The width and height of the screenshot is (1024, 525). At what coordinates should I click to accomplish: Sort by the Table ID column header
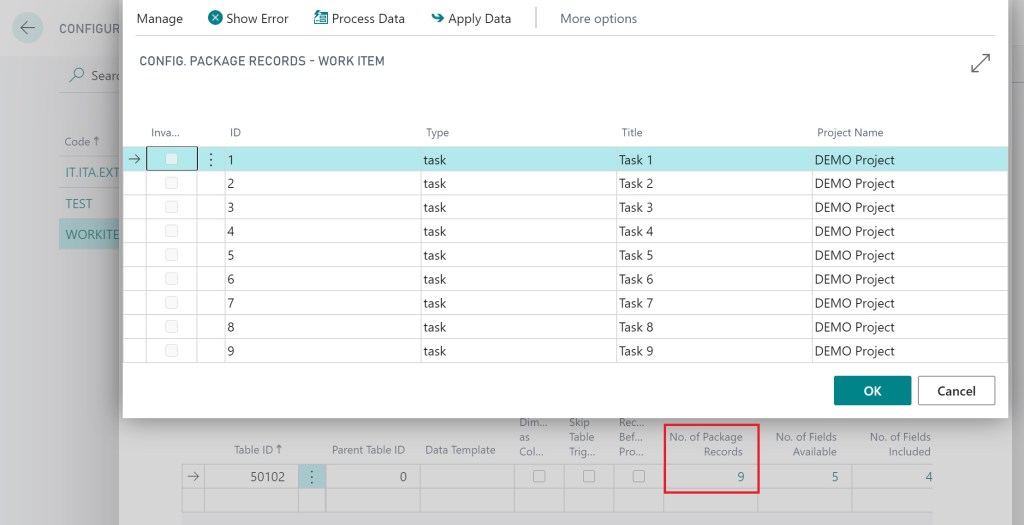pos(259,450)
